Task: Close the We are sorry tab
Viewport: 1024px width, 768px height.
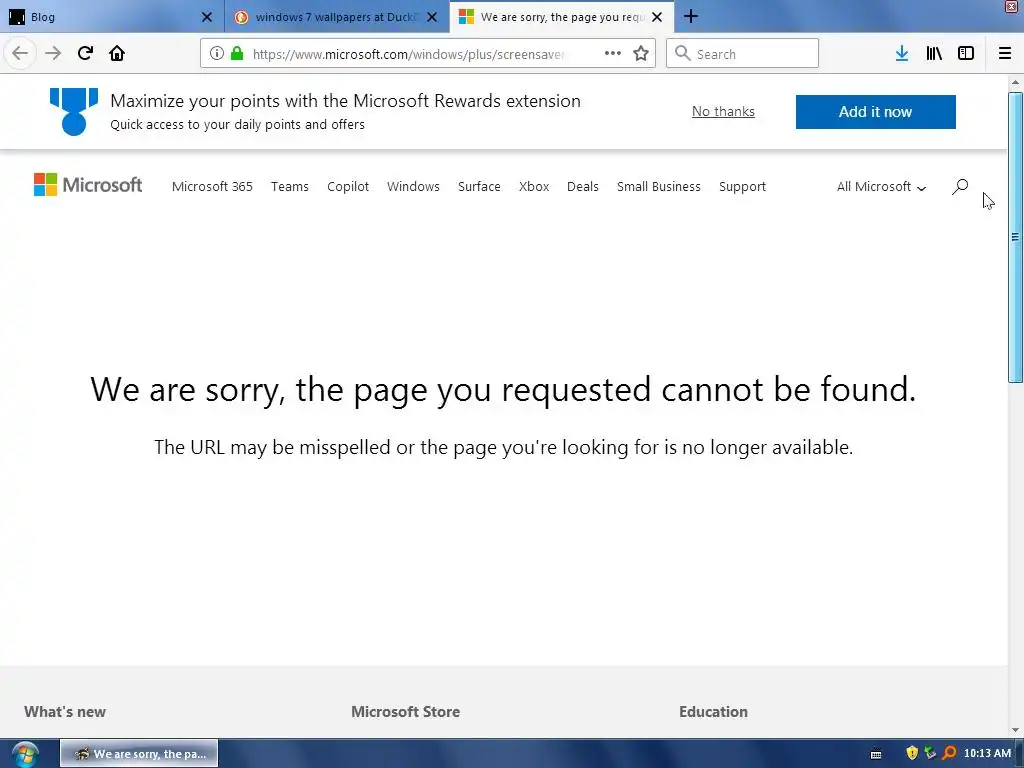Action: (657, 17)
